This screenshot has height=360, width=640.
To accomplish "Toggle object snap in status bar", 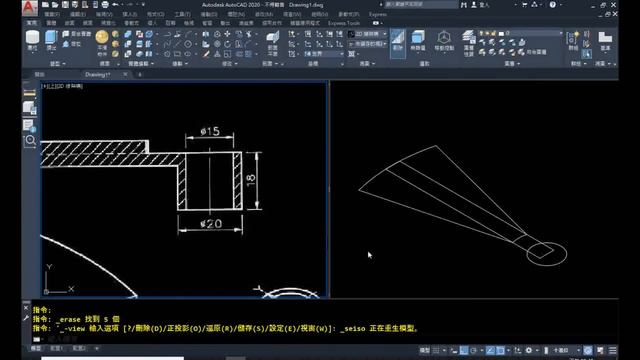I will click(x=500, y=350).
